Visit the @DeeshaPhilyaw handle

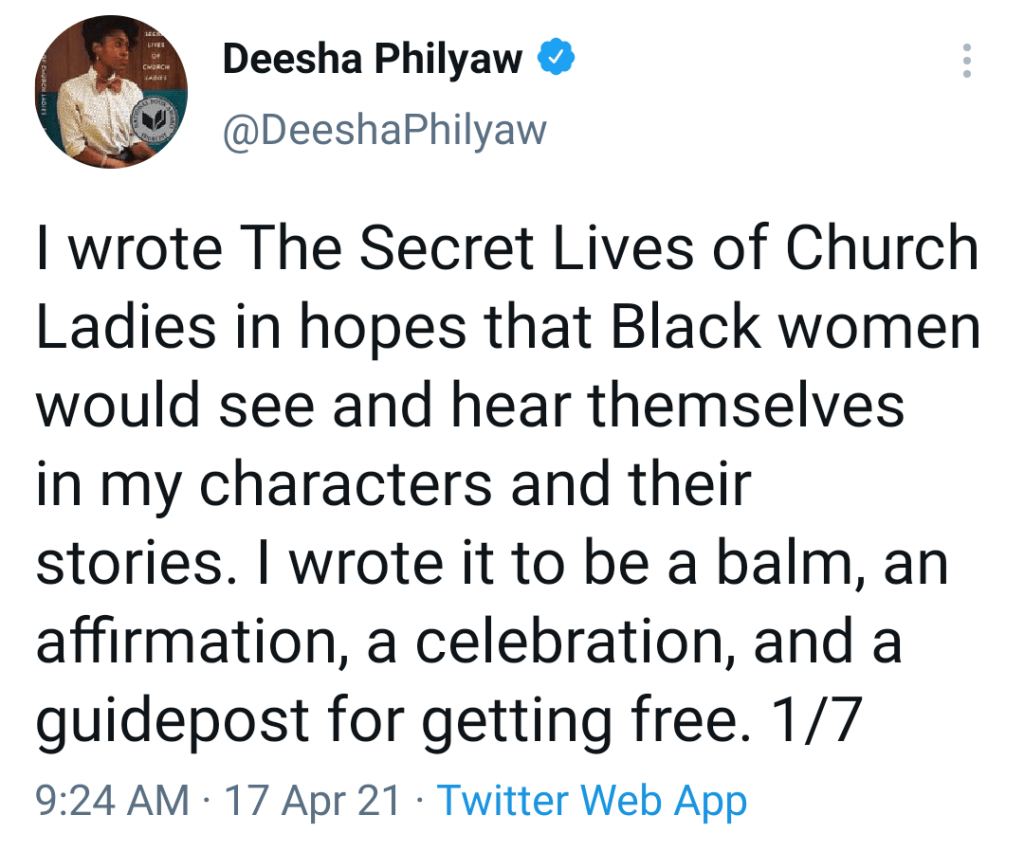(385, 132)
